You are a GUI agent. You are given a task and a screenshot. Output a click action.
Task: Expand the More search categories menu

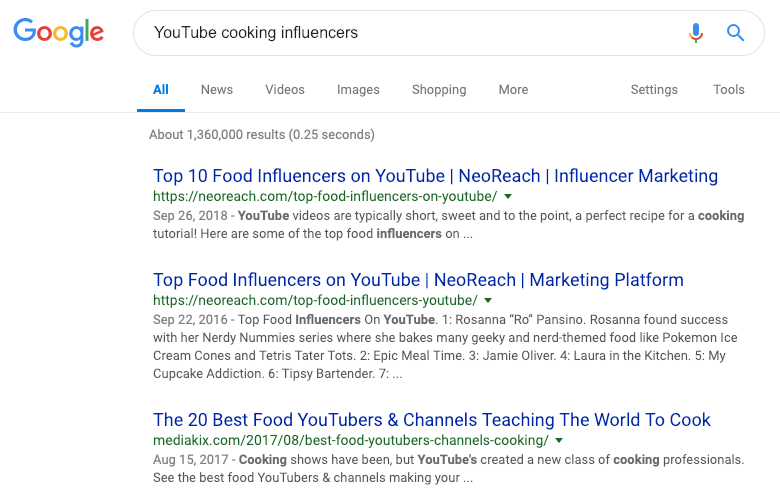(x=513, y=90)
